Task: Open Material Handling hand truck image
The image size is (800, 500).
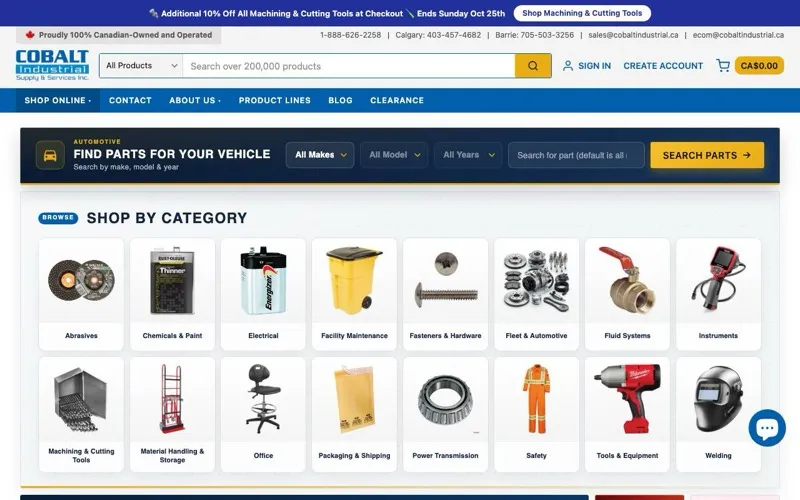Action: click(172, 399)
